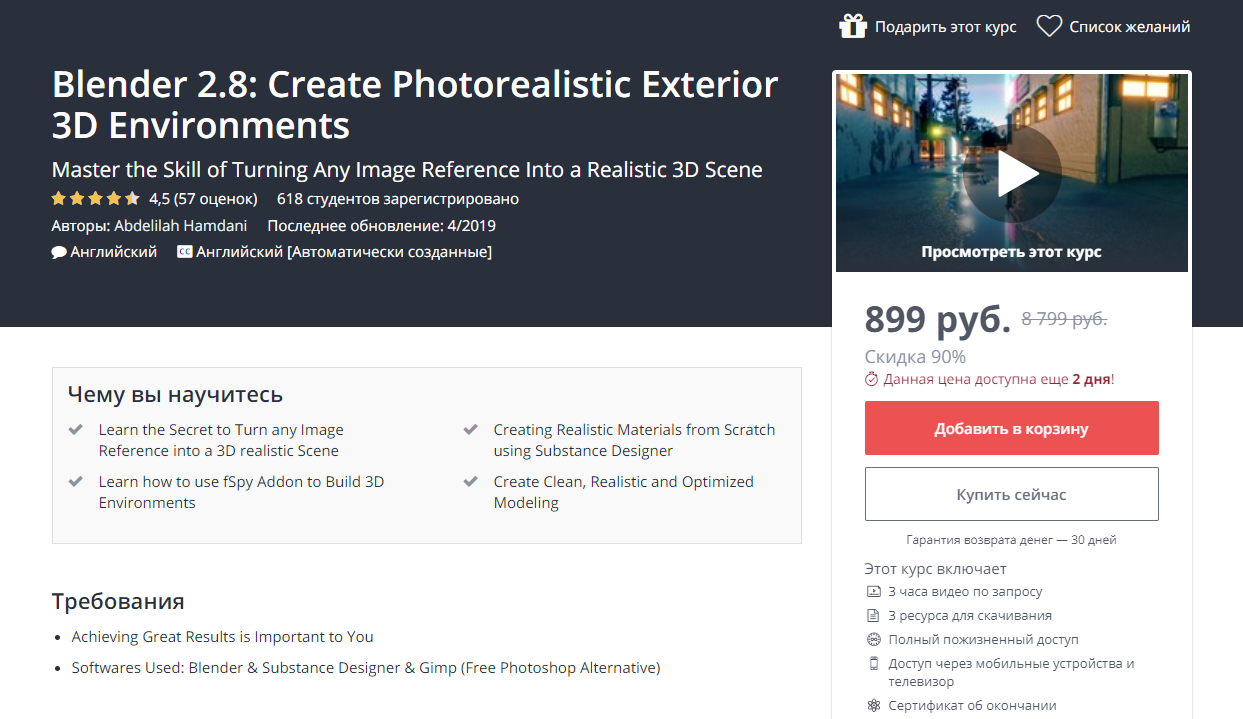Viewport: 1243px width, 719px height.
Task: Click the lifetime access infinity icon
Action: 874,640
